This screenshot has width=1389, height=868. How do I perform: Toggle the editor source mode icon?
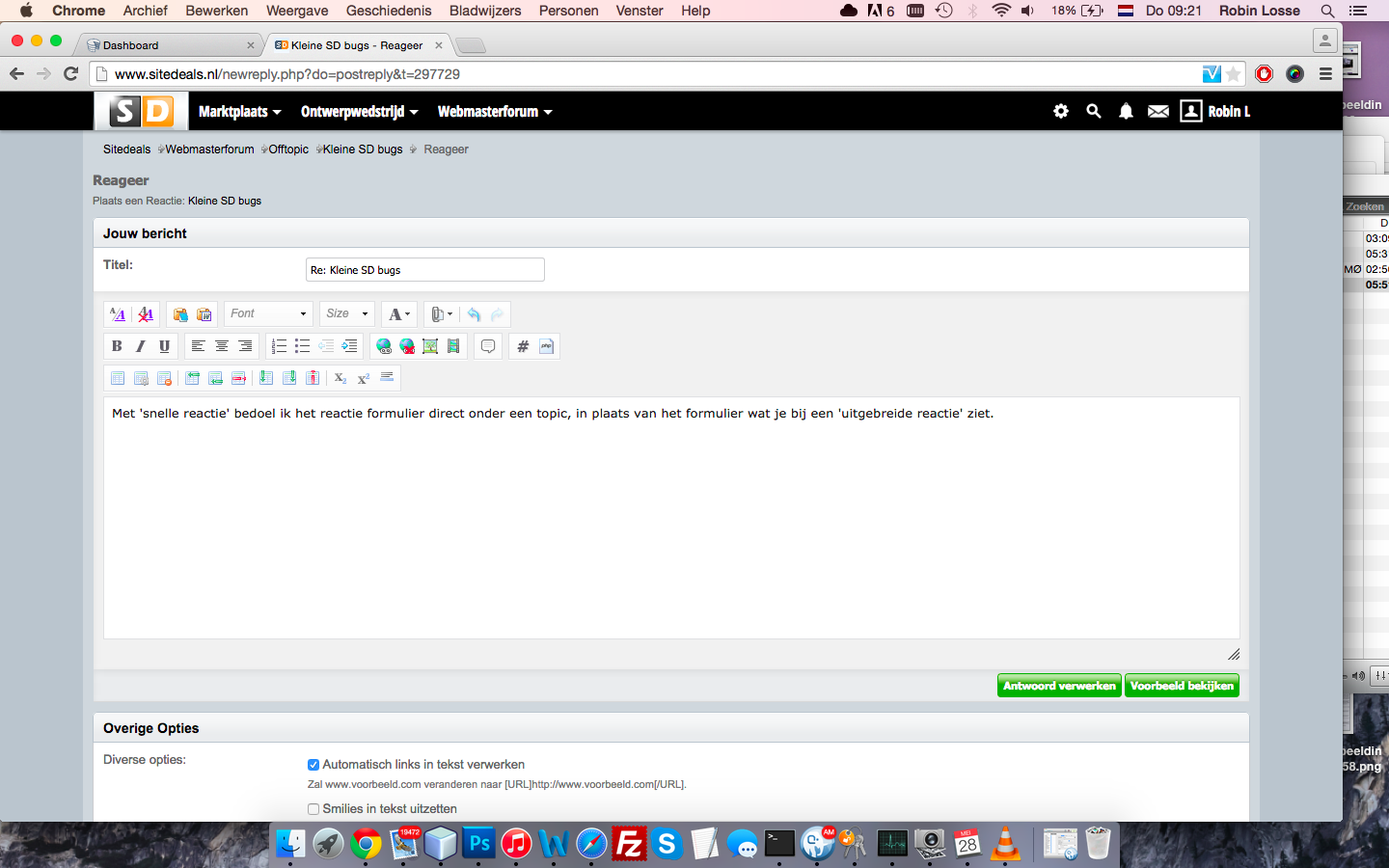point(118,314)
